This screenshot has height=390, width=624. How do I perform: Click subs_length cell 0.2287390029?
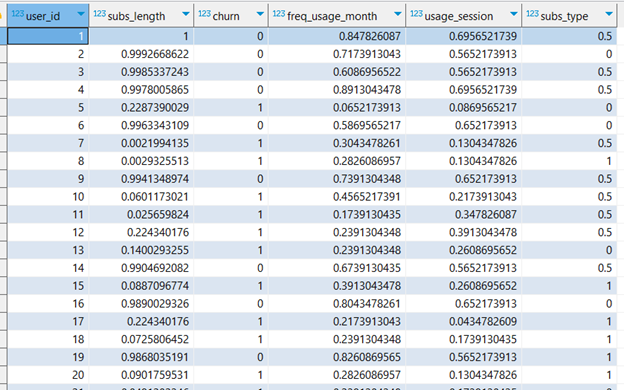pos(141,107)
